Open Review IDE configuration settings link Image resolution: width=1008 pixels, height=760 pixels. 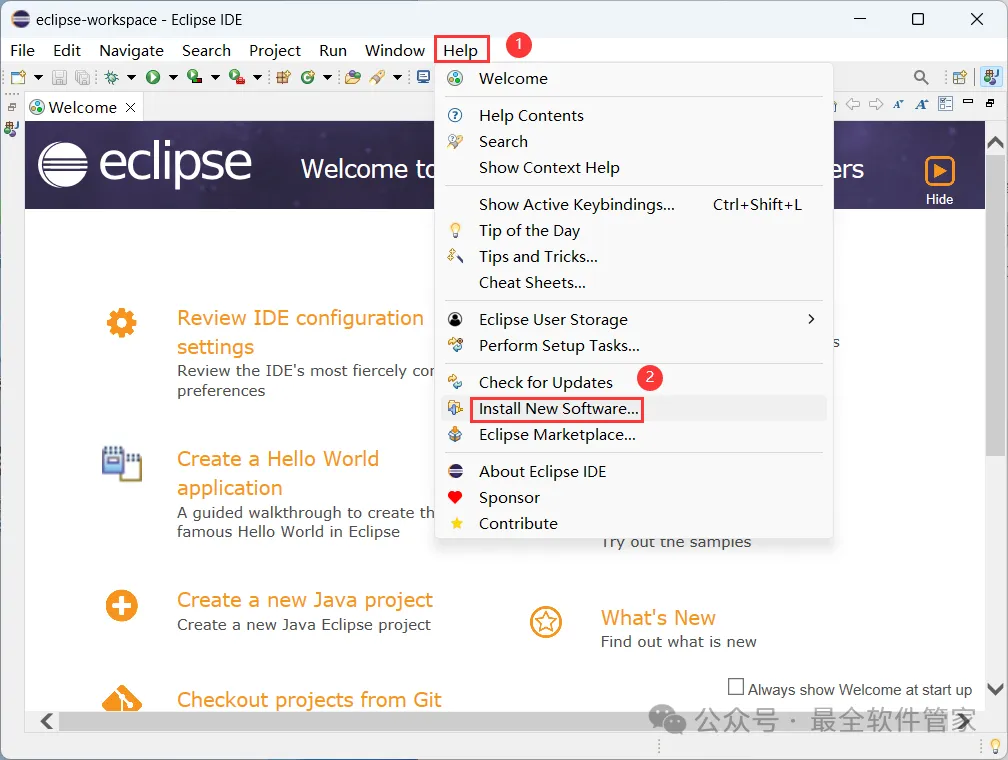[x=300, y=332]
